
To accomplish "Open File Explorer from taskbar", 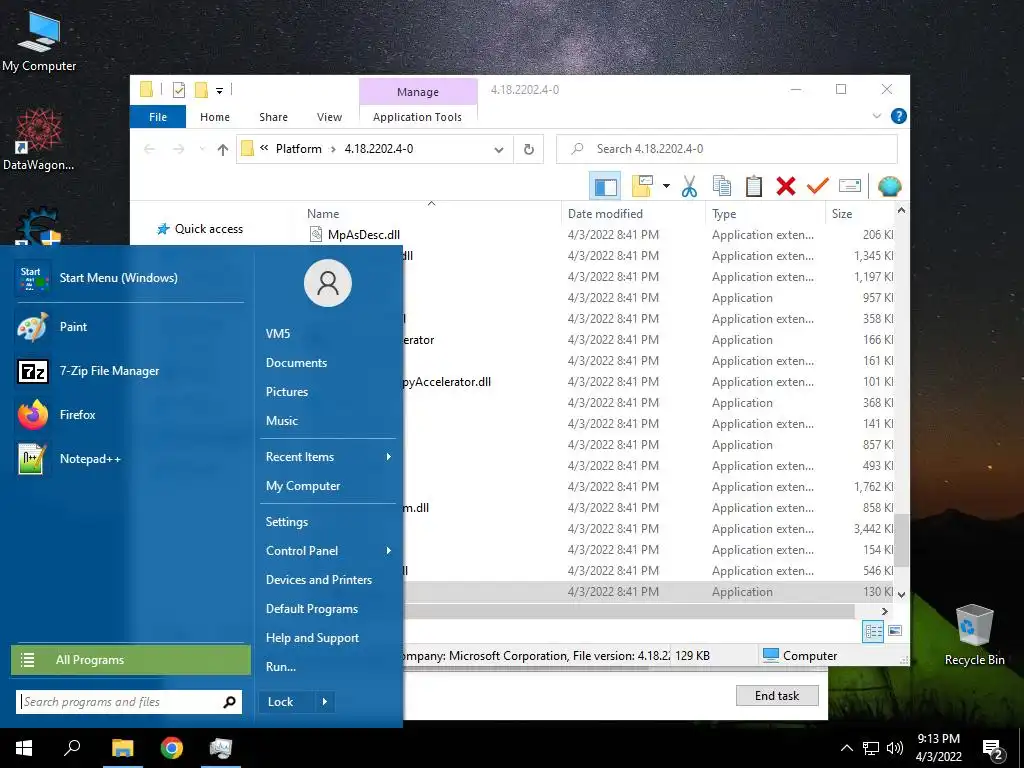I will [x=122, y=748].
